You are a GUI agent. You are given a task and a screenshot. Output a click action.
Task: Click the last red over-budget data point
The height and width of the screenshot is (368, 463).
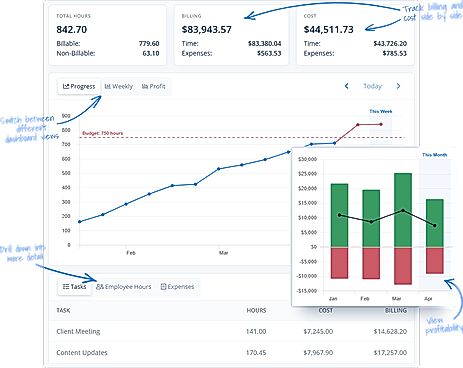pos(381,124)
